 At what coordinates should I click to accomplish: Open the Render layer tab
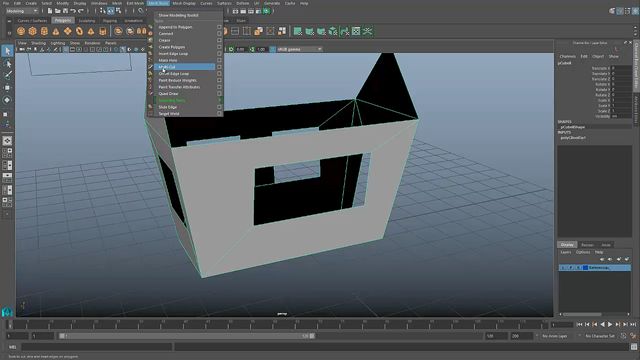tap(587, 245)
